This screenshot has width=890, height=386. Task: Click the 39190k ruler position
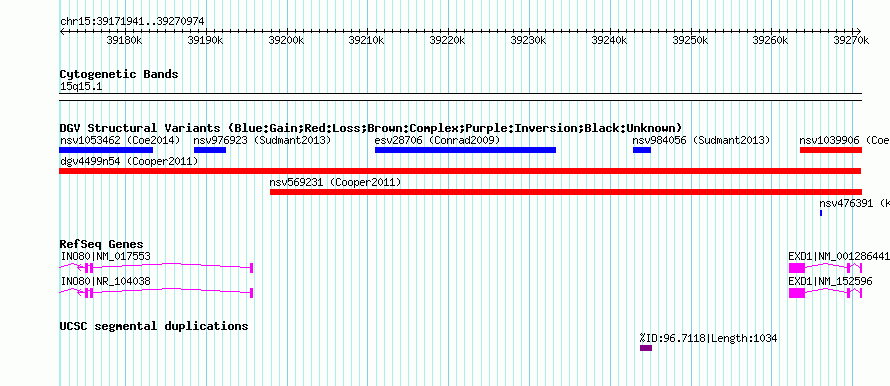(205, 40)
